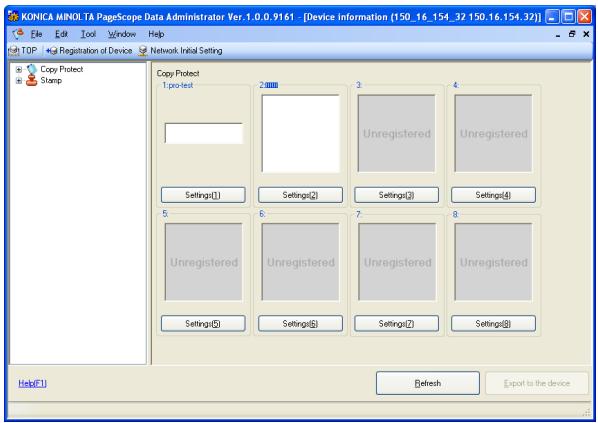
Task: Expand the Copy Protect tree node
Action: tap(18, 70)
